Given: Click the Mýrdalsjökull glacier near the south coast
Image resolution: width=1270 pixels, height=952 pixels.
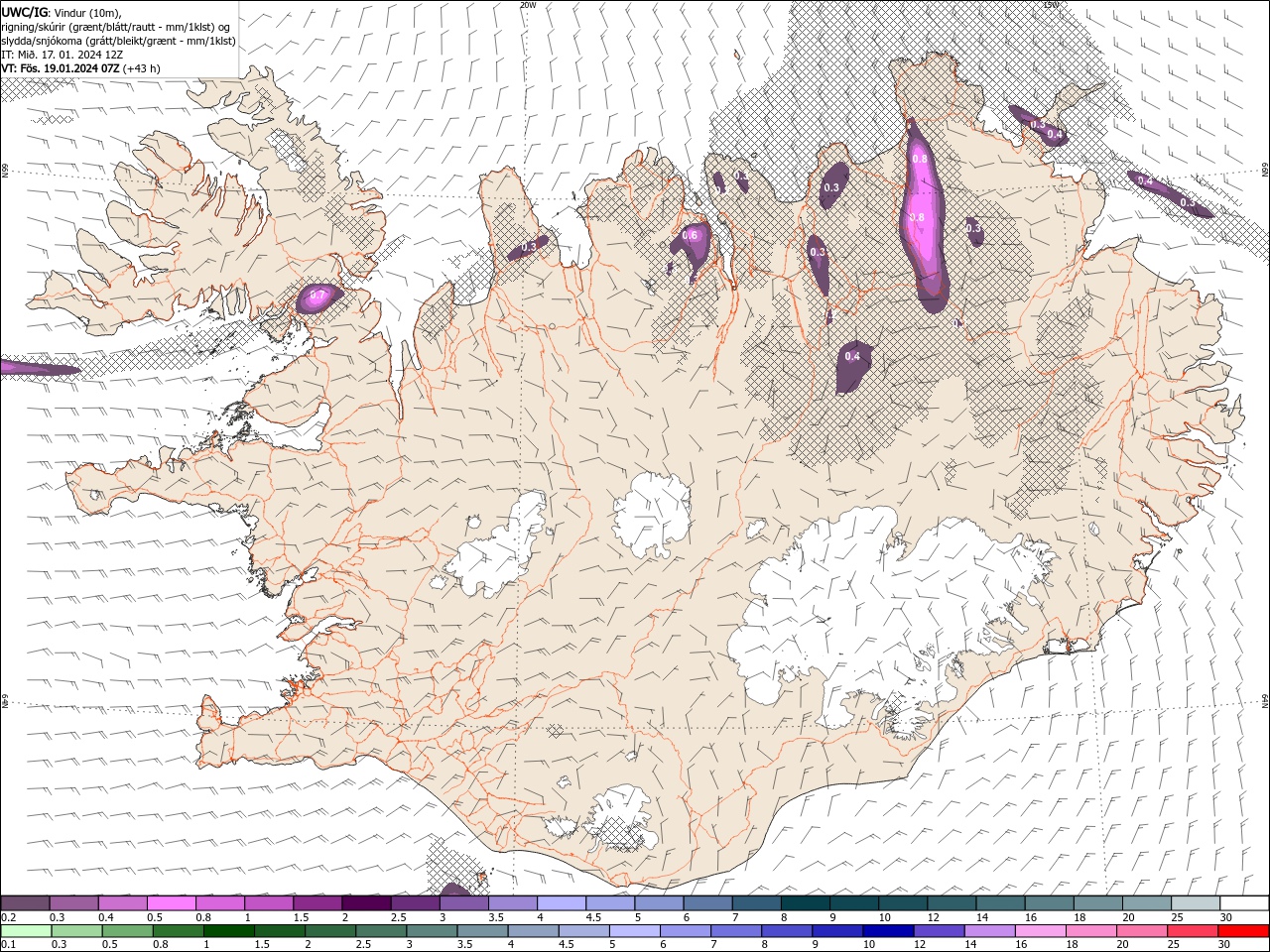Looking at the screenshot, I should click(622, 819).
